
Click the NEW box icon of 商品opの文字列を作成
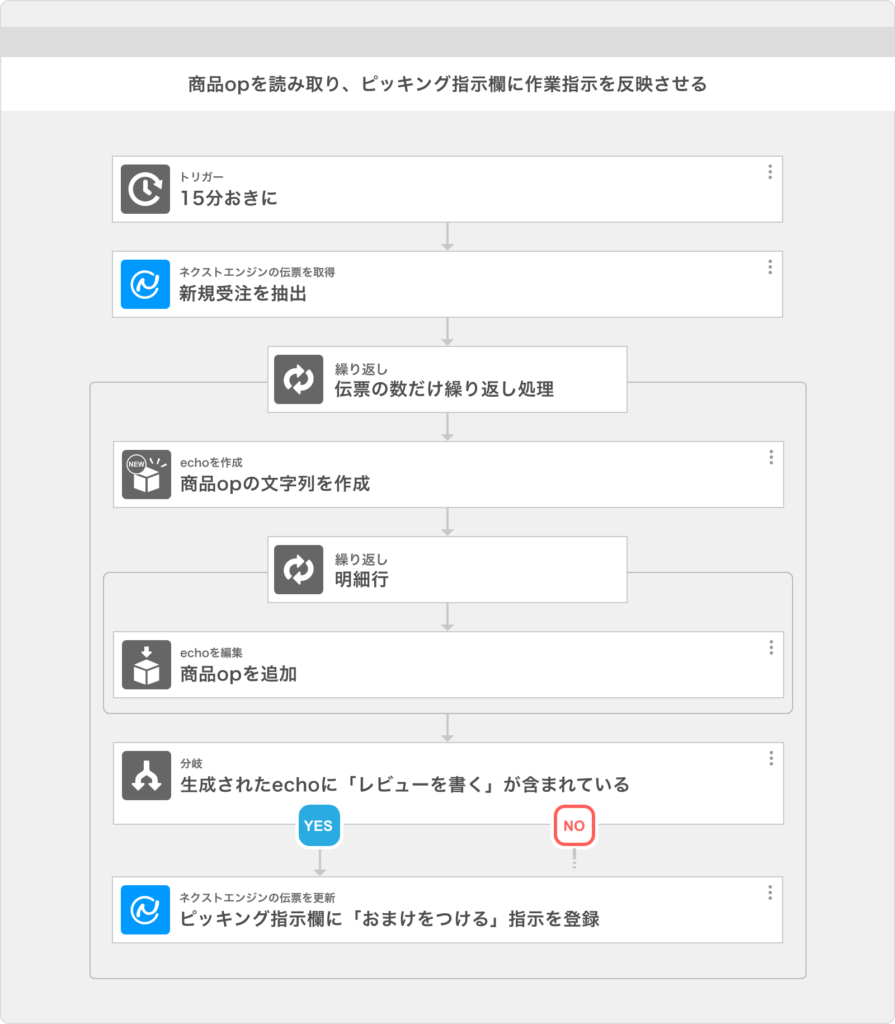(x=146, y=475)
